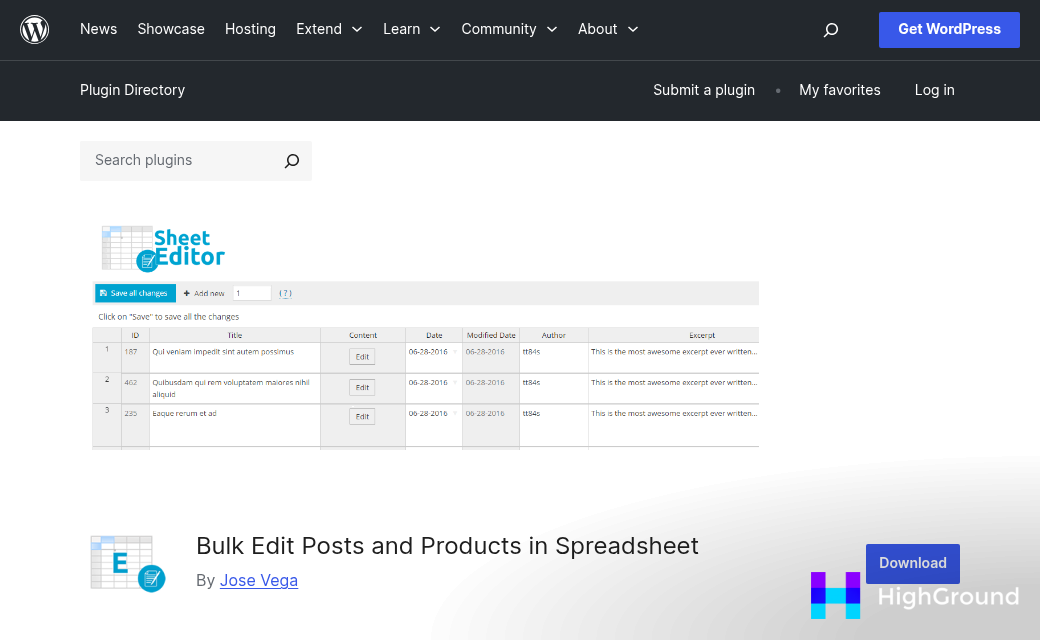Open the About dropdown chevron
Image resolution: width=1040 pixels, height=640 pixels.
point(632,29)
